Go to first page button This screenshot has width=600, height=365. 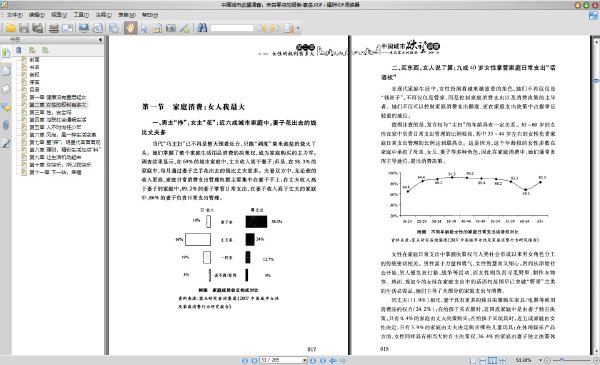245,360
